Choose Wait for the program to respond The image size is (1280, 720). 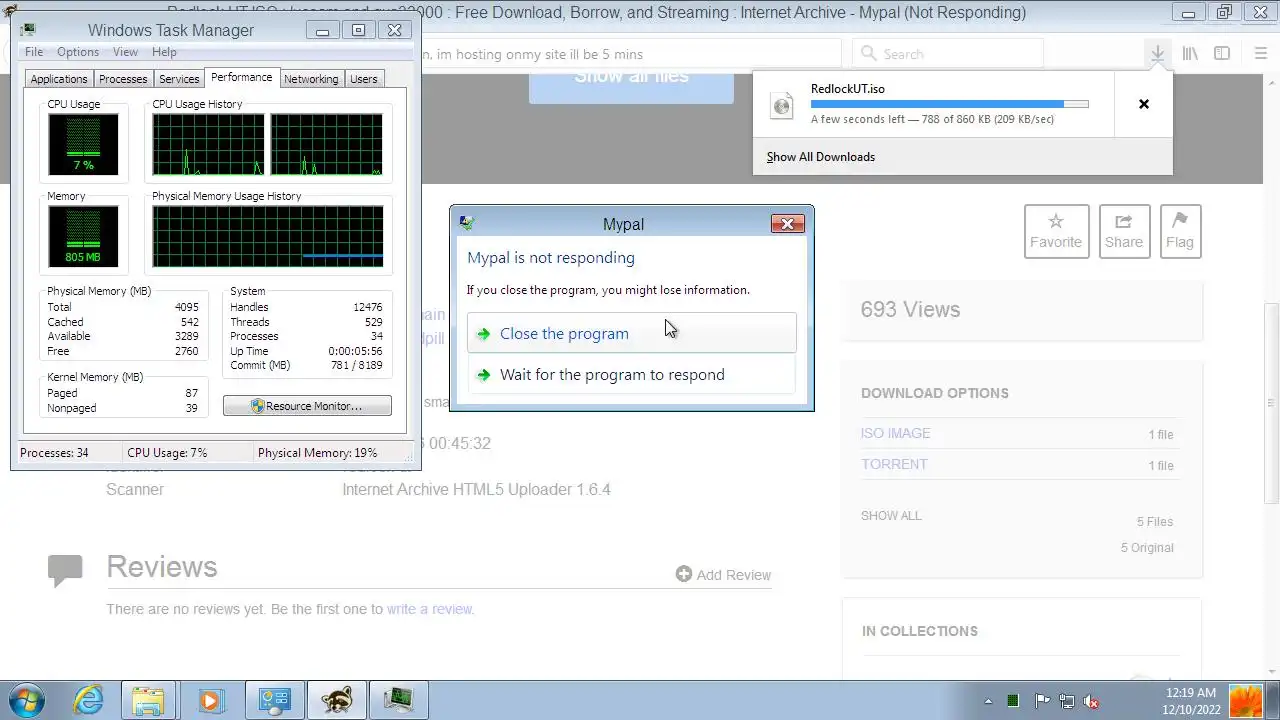pyautogui.click(x=631, y=374)
